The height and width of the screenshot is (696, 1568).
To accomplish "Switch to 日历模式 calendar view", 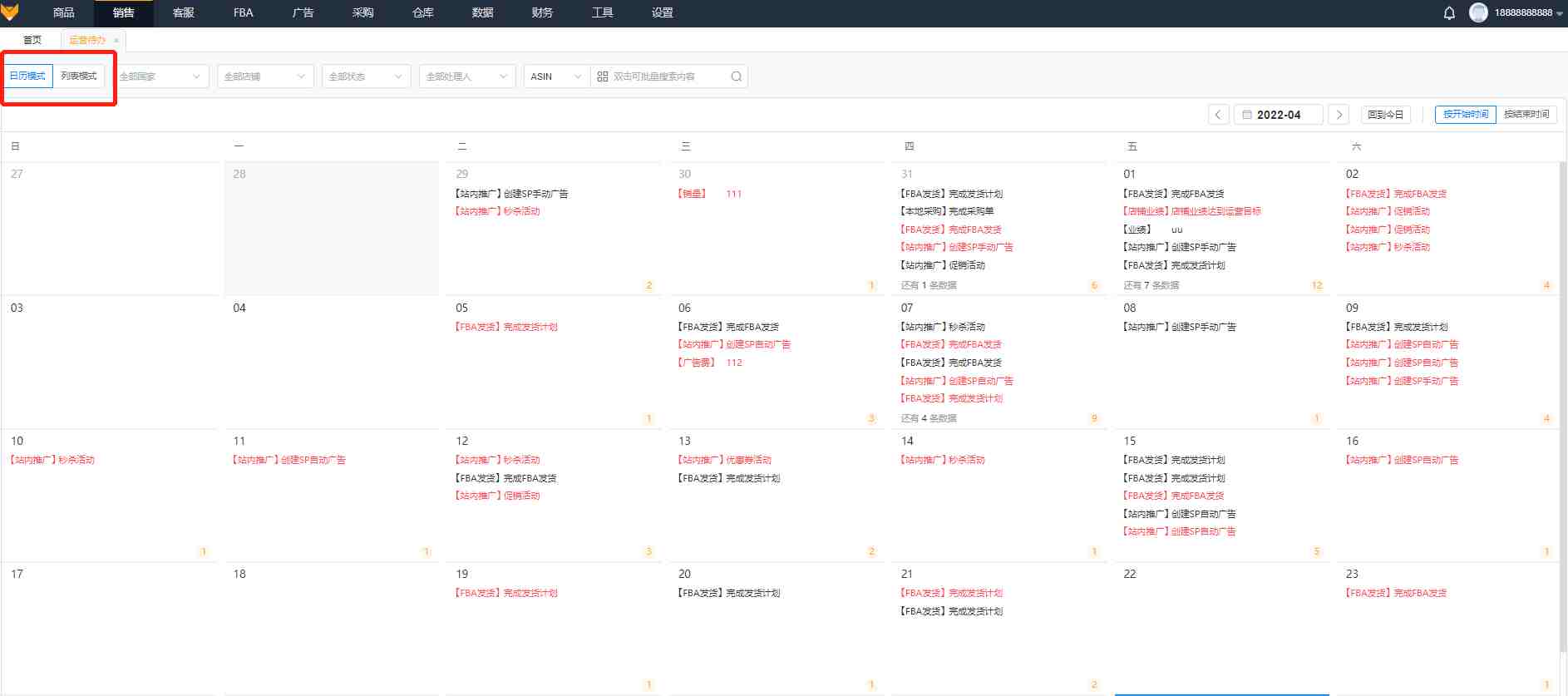I will click(27, 76).
